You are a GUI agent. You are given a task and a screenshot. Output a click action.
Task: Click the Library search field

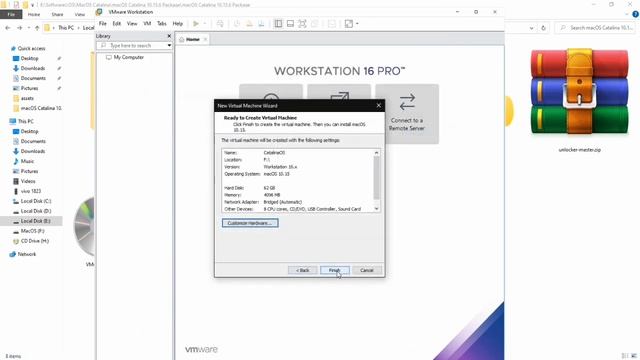click(x=131, y=46)
